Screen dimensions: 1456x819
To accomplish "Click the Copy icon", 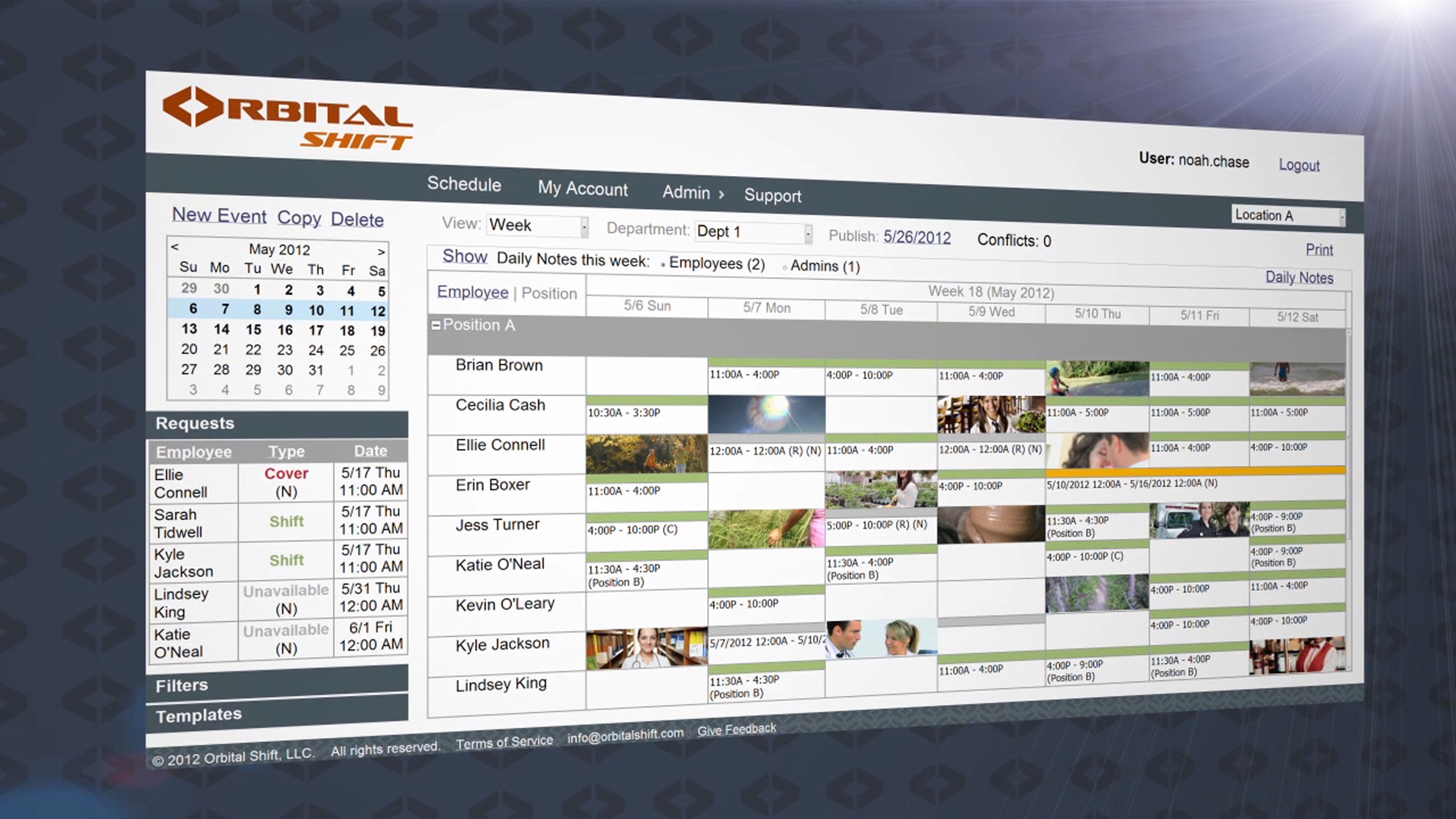I will pyautogui.click(x=299, y=218).
